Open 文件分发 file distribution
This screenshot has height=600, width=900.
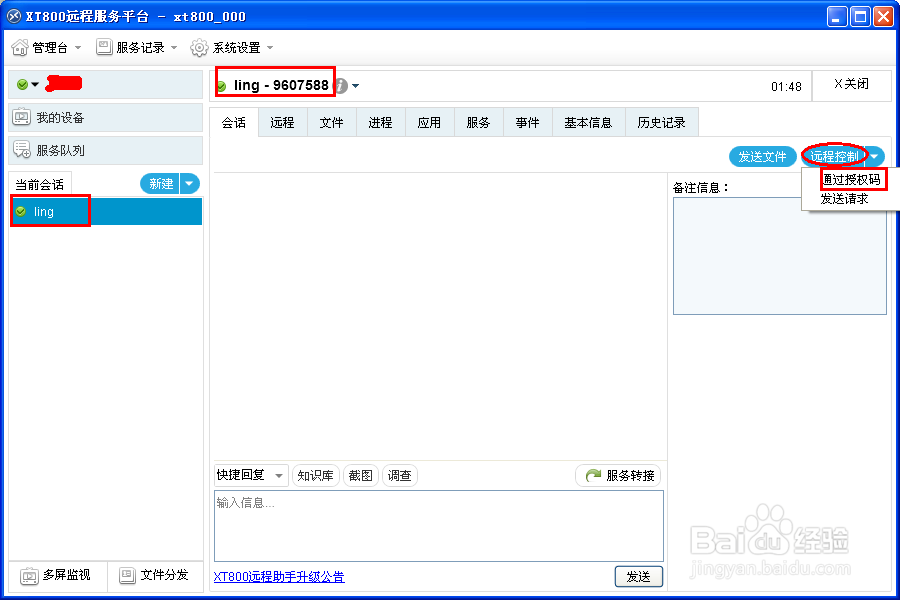pos(128,575)
